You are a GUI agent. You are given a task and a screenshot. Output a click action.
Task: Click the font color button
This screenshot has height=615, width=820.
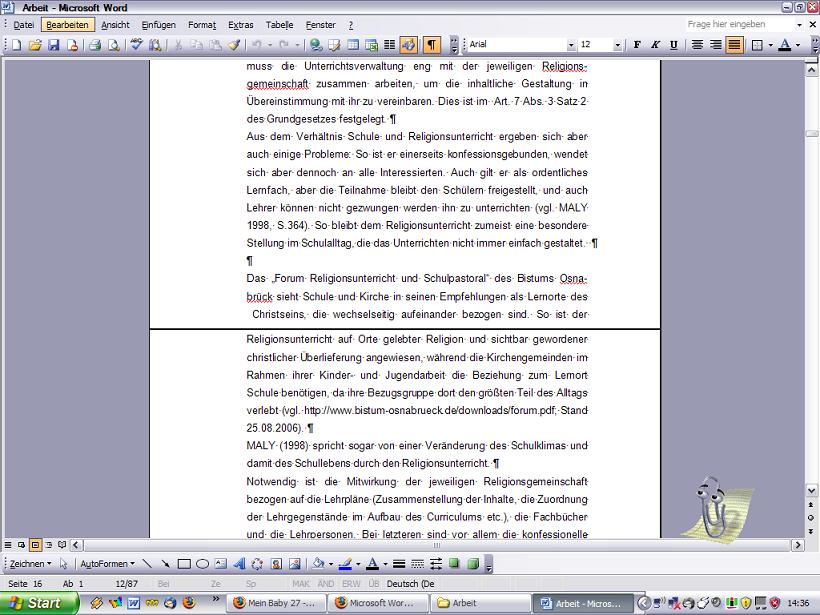[x=784, y=45]
